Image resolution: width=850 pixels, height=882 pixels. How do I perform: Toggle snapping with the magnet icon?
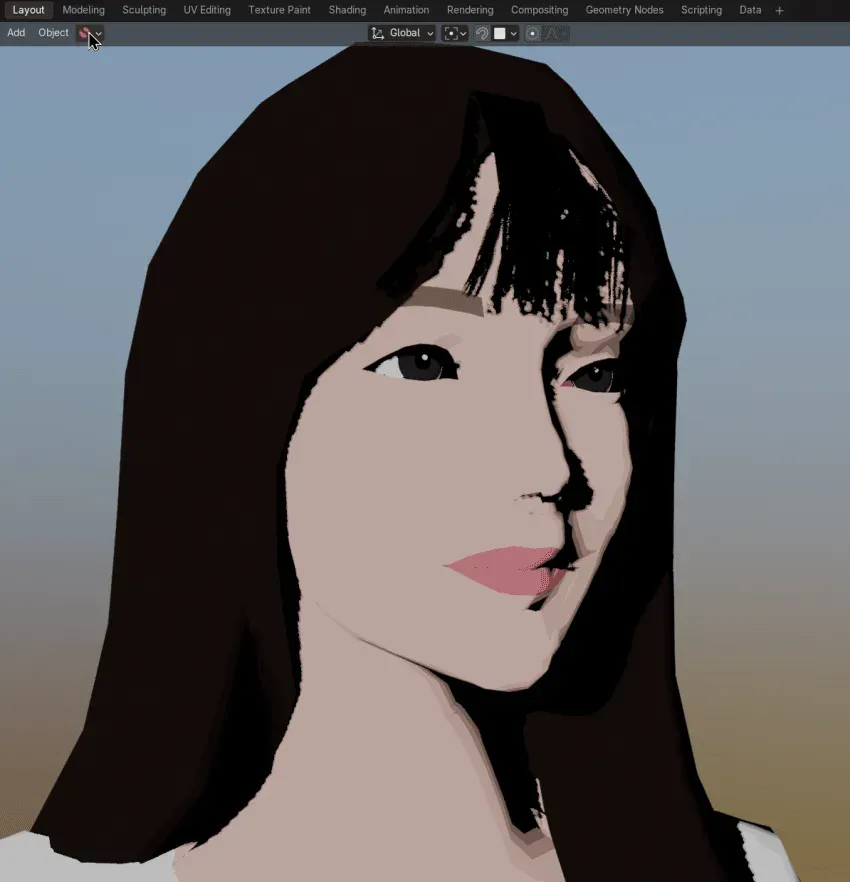click(x=482, y=33)
